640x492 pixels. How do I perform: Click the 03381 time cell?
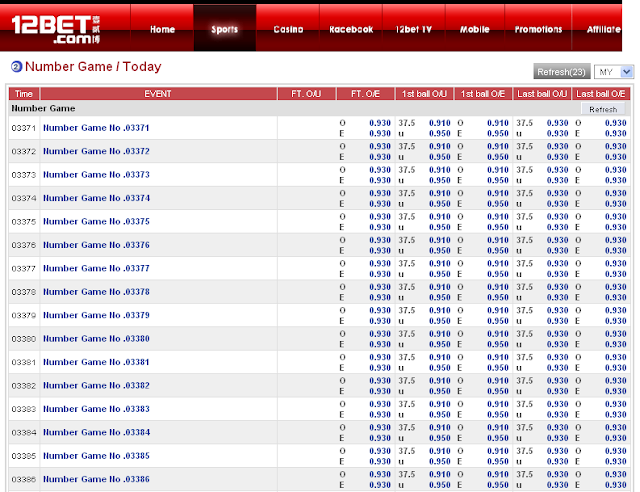24,362
